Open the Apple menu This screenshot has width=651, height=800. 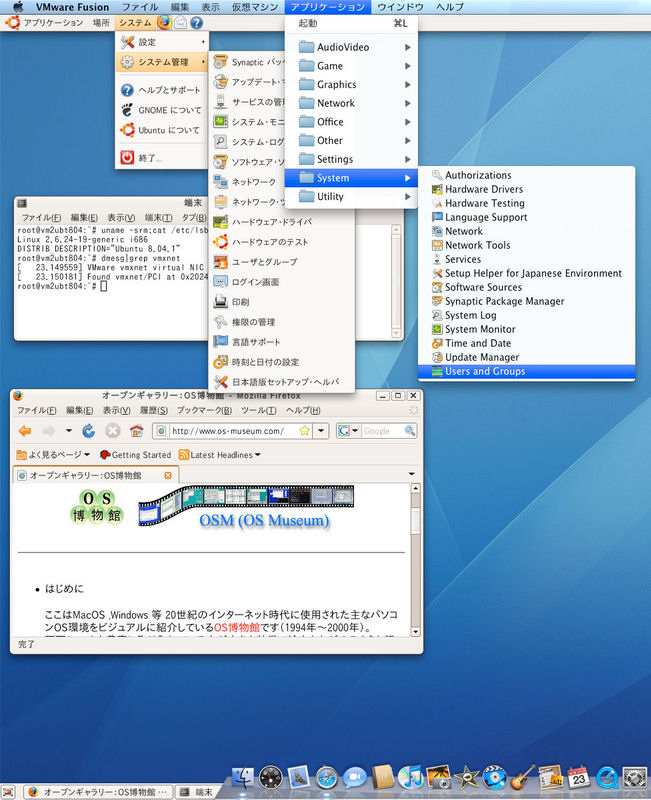coord(18,7)
